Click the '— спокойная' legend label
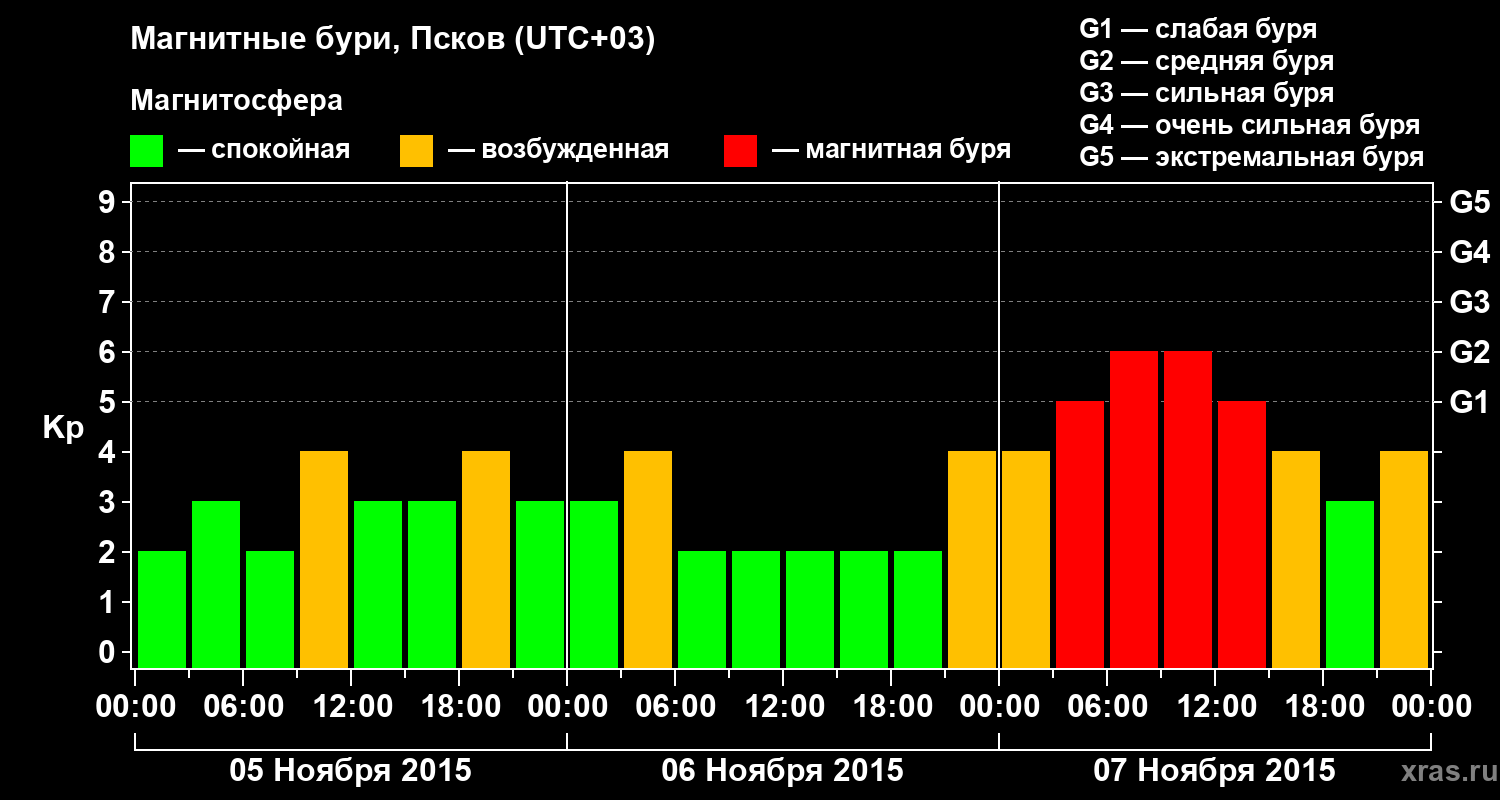Image resolution: width=1500 pixels, height=800 pixels. click(x=264, y=150)
